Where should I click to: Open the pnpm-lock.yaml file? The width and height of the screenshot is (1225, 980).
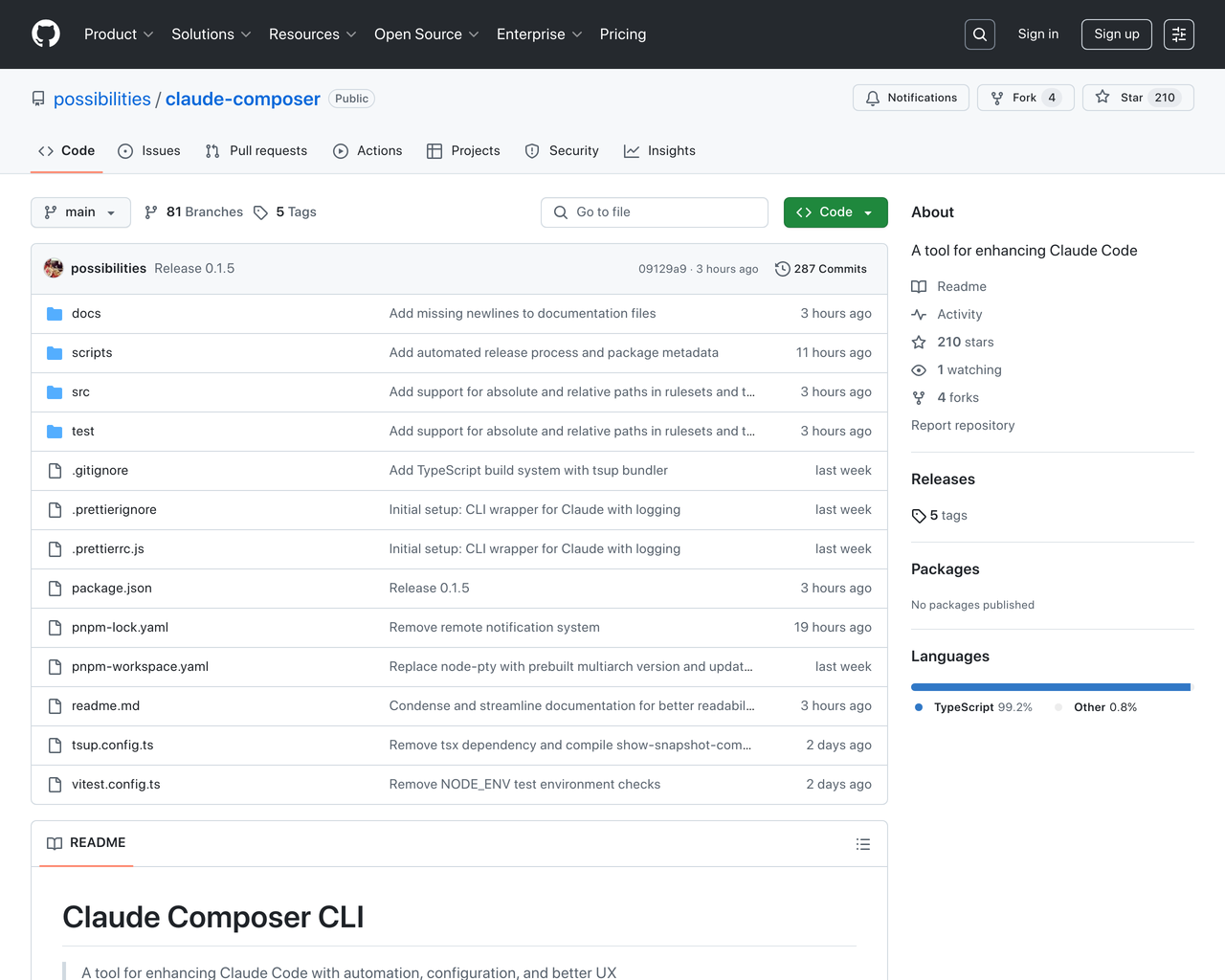120,628
